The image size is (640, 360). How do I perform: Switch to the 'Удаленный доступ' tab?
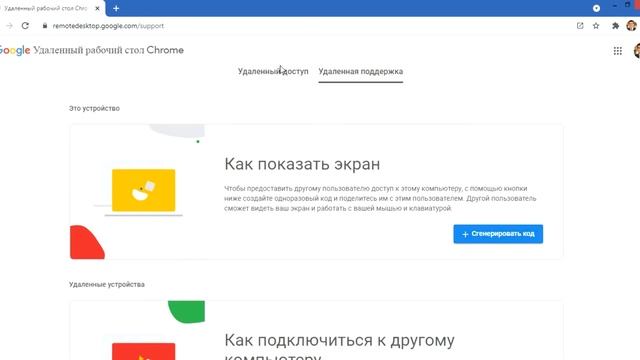pos(273,71)
